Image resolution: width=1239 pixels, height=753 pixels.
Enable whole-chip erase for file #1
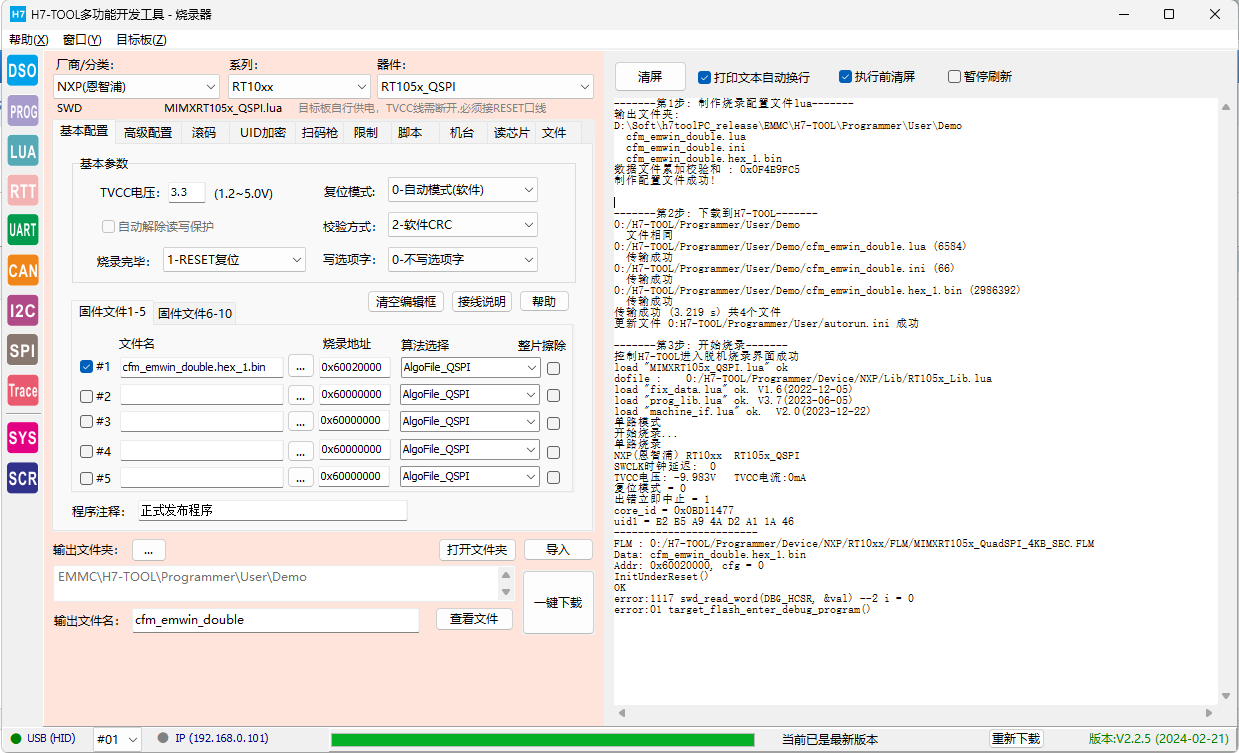click(553, 368)
